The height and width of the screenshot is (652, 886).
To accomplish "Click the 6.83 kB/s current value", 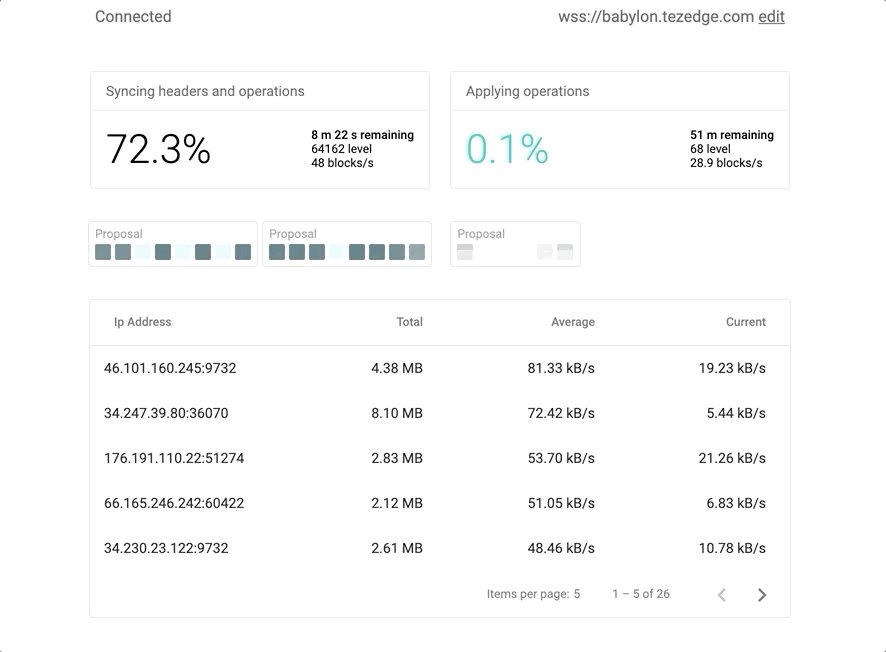I will (736, 503).
